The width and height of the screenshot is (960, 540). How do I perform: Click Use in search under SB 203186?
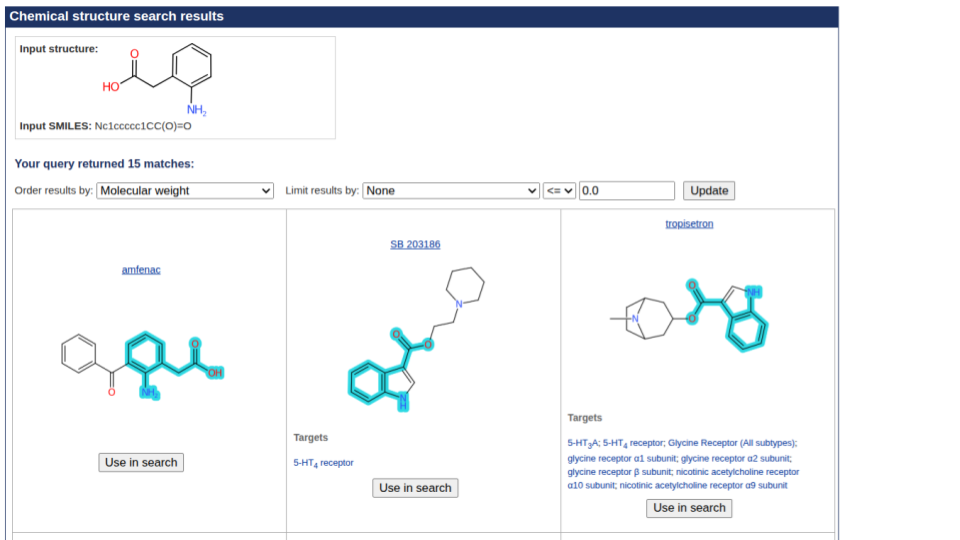coord(415,488)
